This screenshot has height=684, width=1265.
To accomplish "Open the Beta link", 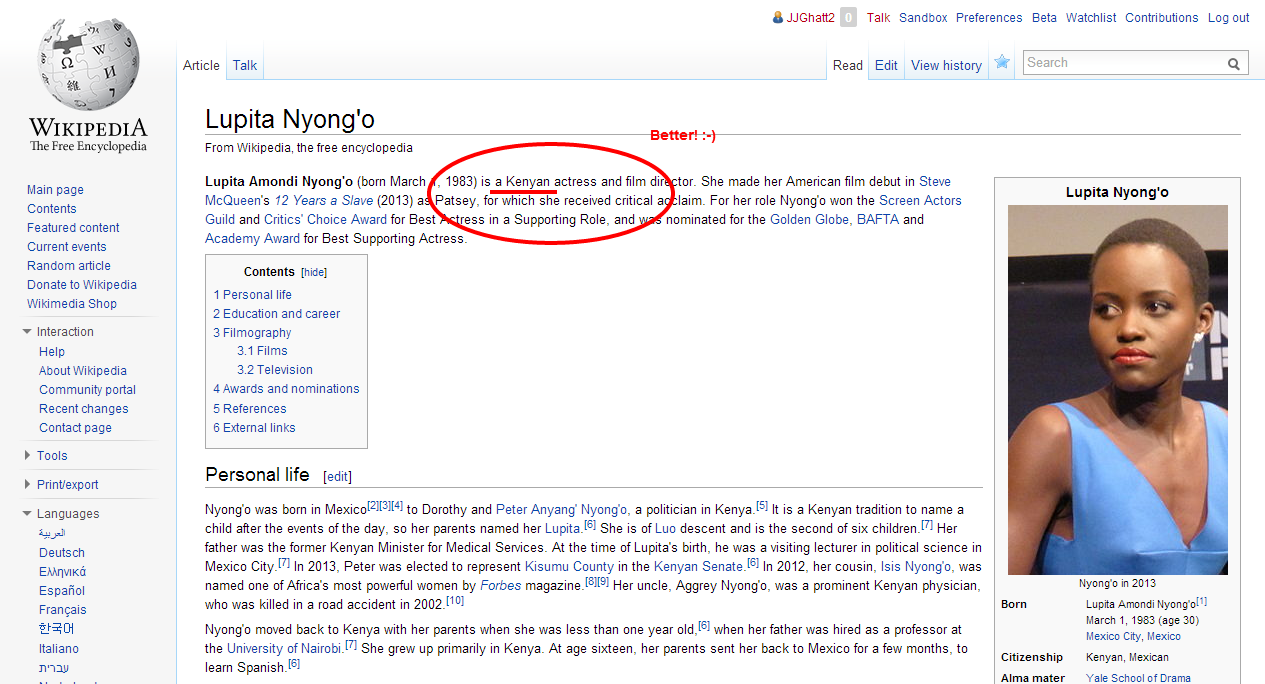I will point(1044,18).
